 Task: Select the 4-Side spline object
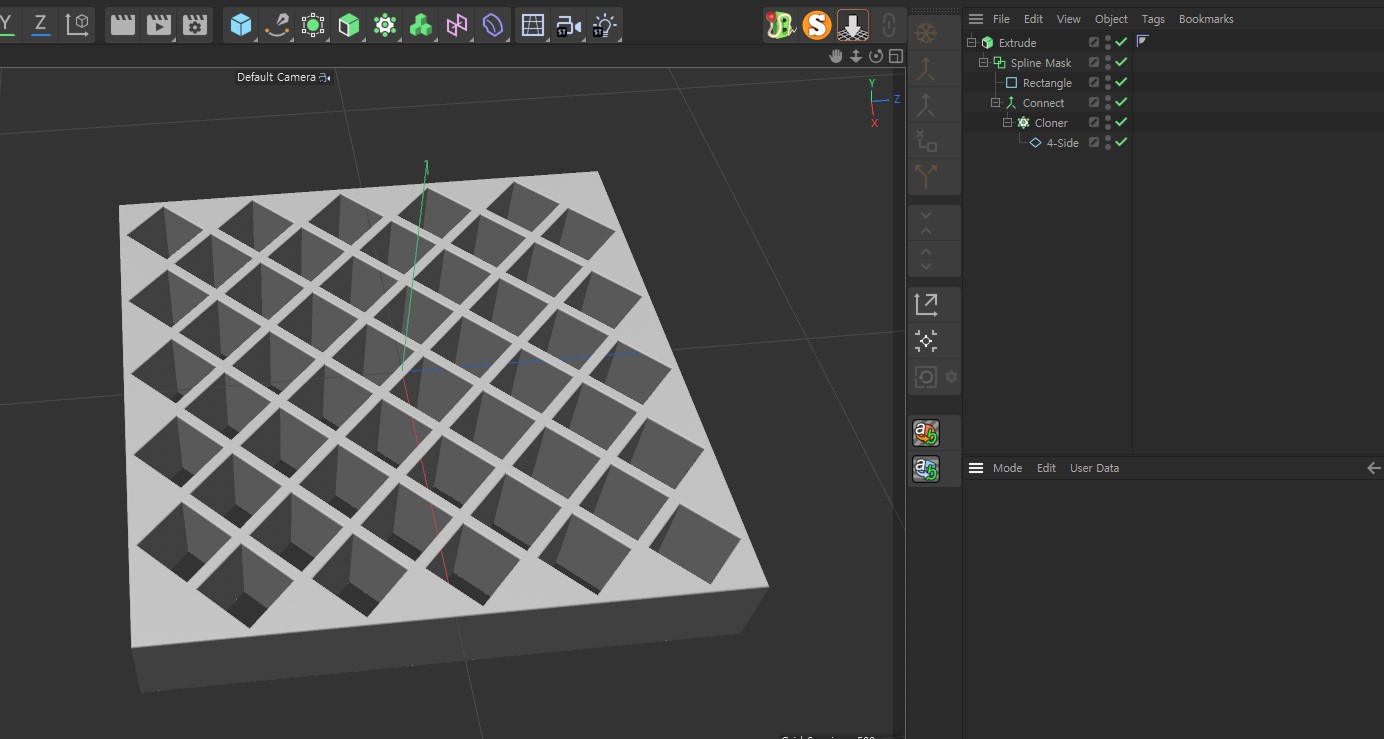(1062, 143)
